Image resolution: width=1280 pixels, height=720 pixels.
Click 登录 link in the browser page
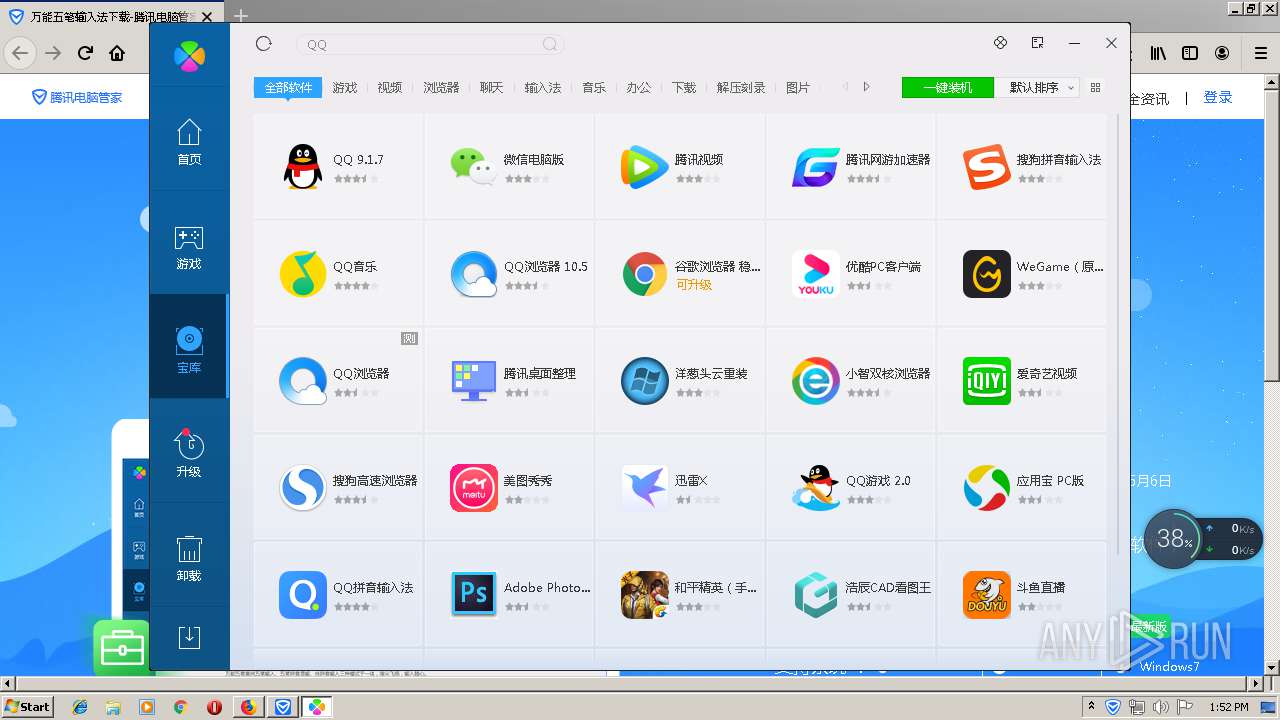pyautogui.click(x=1217, y=97)
